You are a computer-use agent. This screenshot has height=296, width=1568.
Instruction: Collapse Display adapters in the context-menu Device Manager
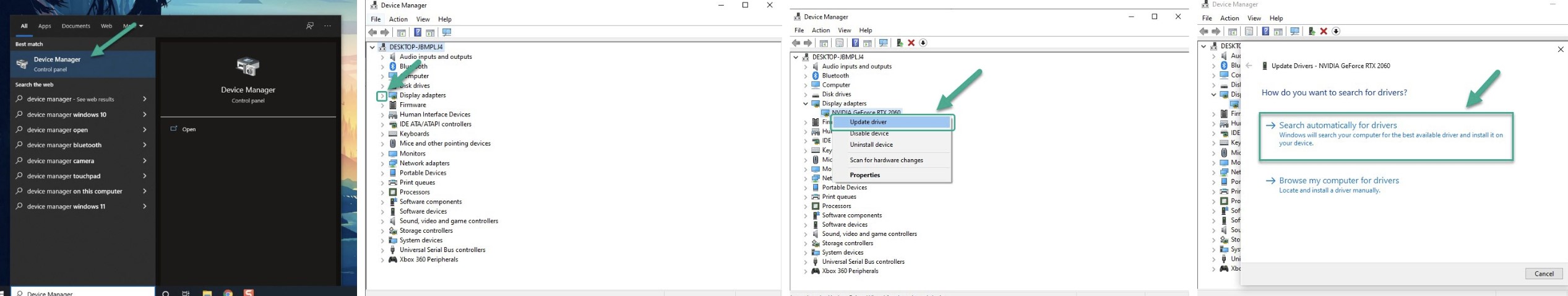(805, 104)
